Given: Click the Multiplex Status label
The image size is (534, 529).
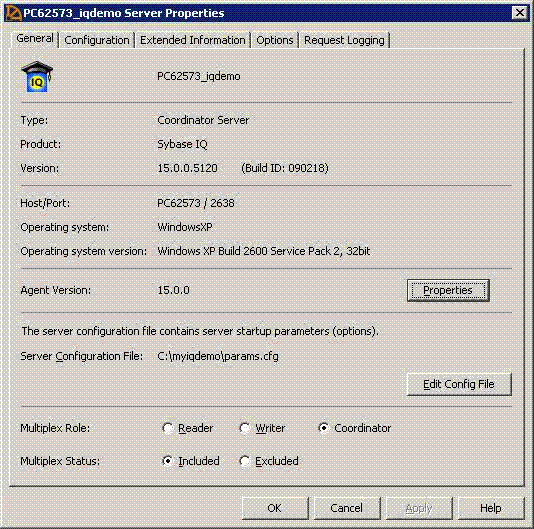Looking at the screenshot, I should click(60, 461).
